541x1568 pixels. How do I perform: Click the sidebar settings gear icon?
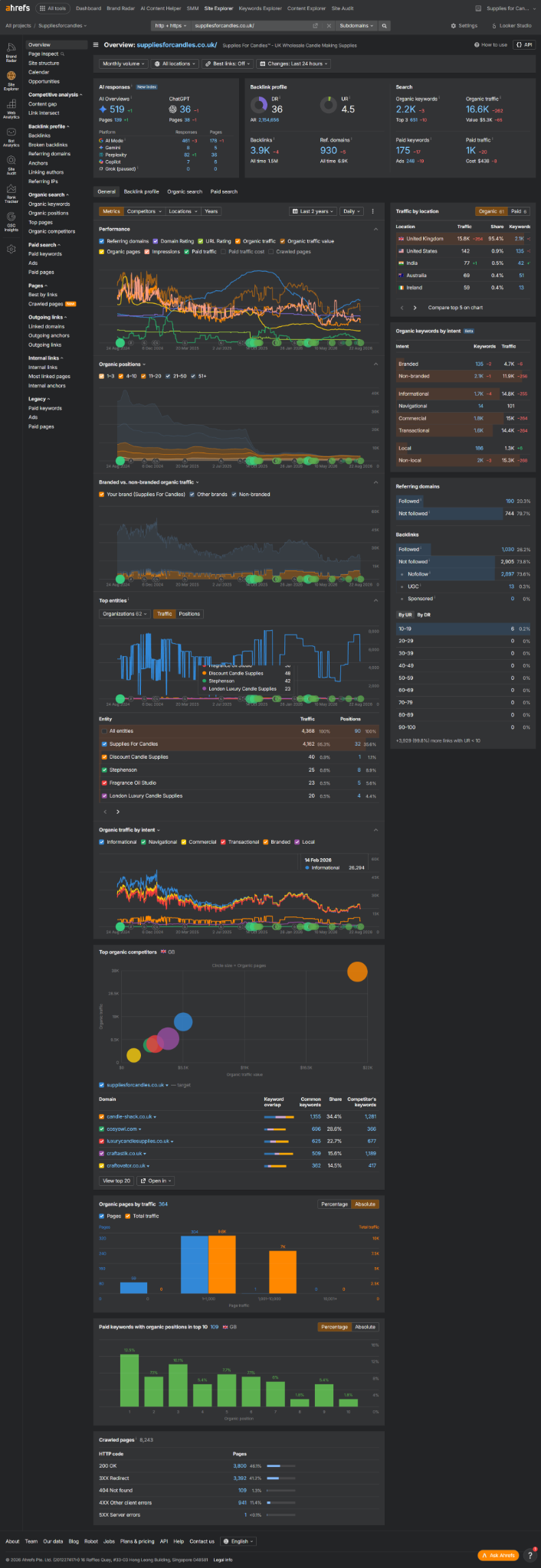coord(11,249)
